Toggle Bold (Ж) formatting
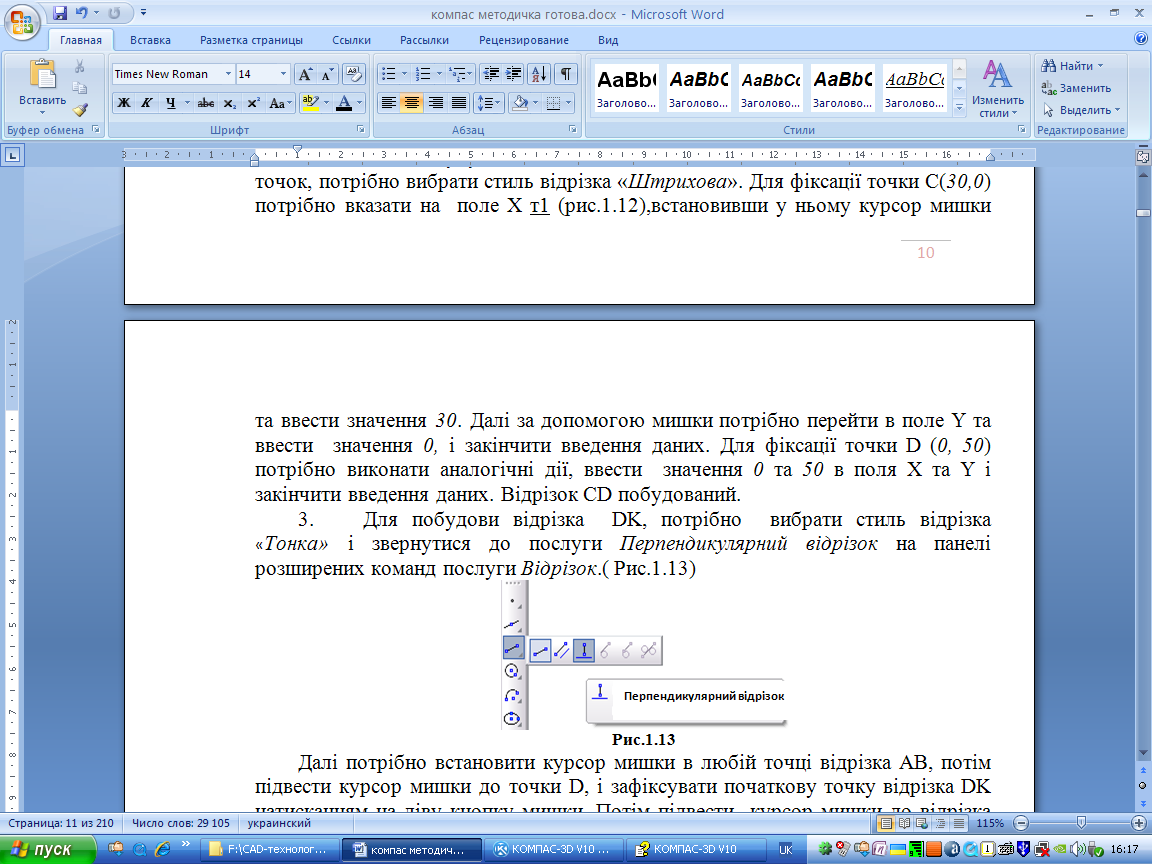Viewport: 1152px width, 864px height. tap(124, 103)
